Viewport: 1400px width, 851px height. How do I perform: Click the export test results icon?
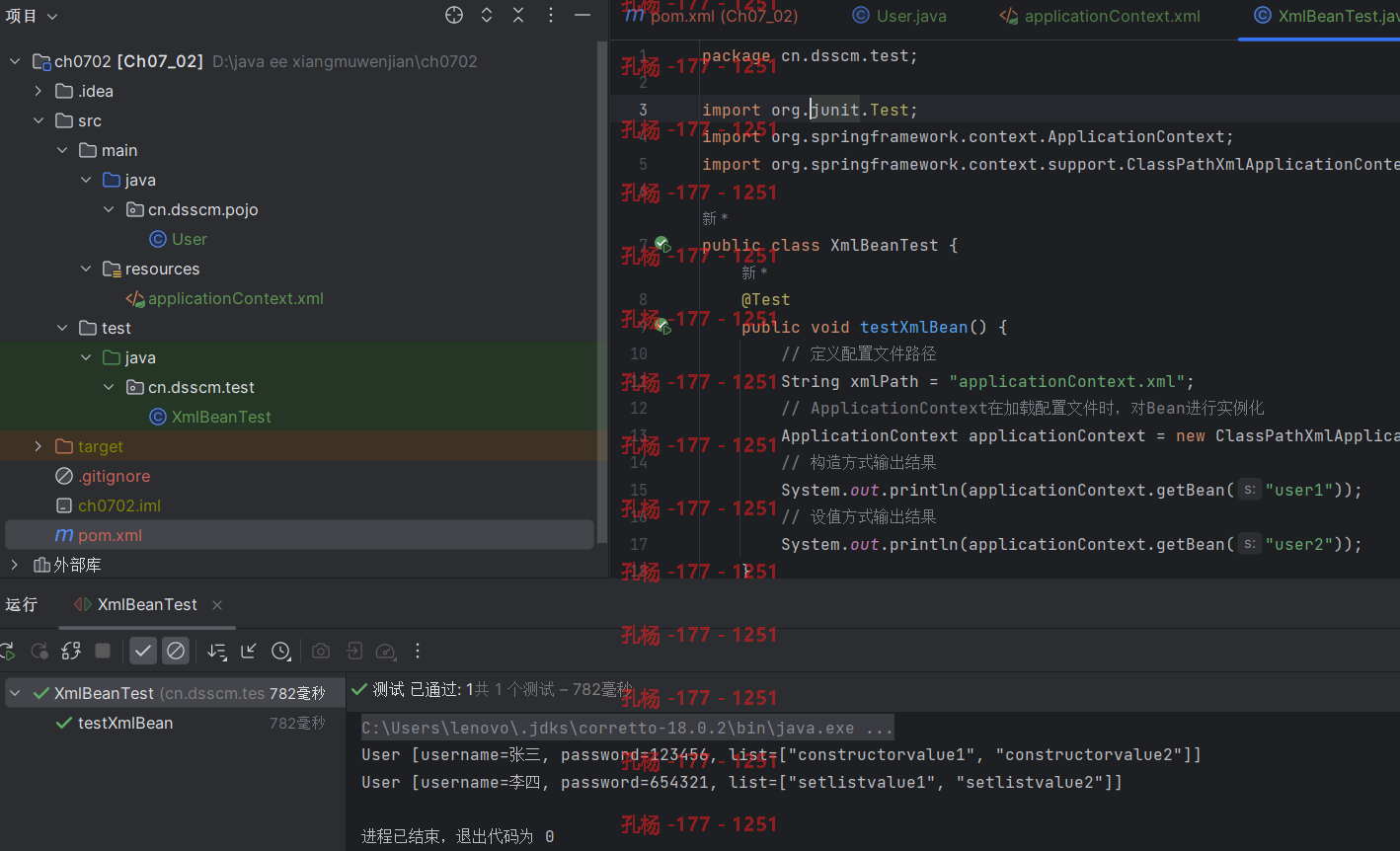[x=353, y=651]
